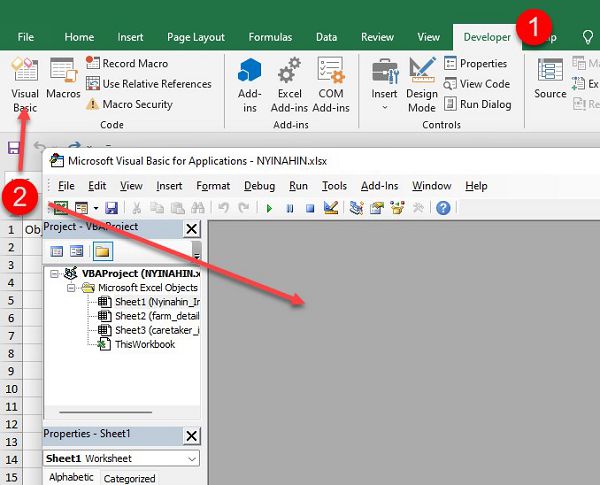This screenshot has width=600, height=485.
Task: Open the VBA Format menu
Action: (x=213, y=186)
